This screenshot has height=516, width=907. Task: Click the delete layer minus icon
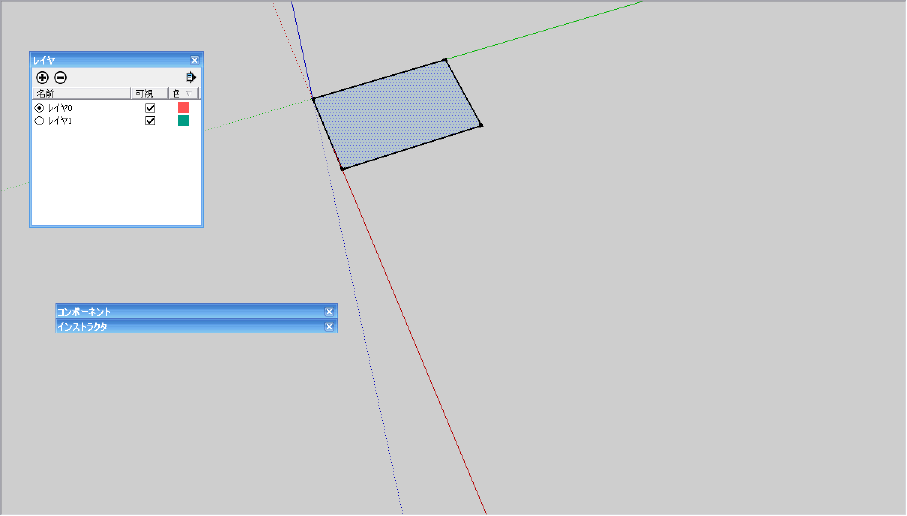pos(60,78)
